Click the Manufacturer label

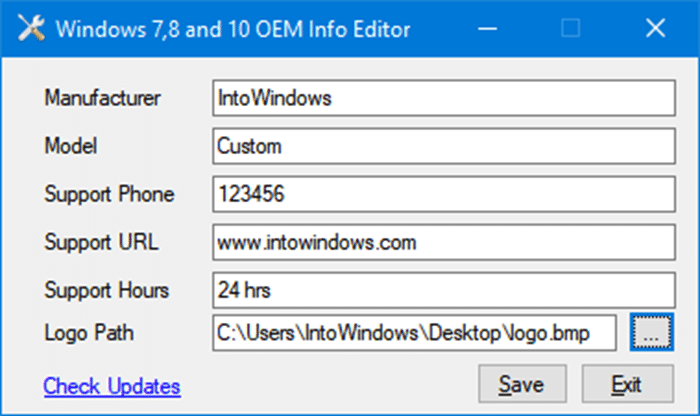(x=103, y=98)
